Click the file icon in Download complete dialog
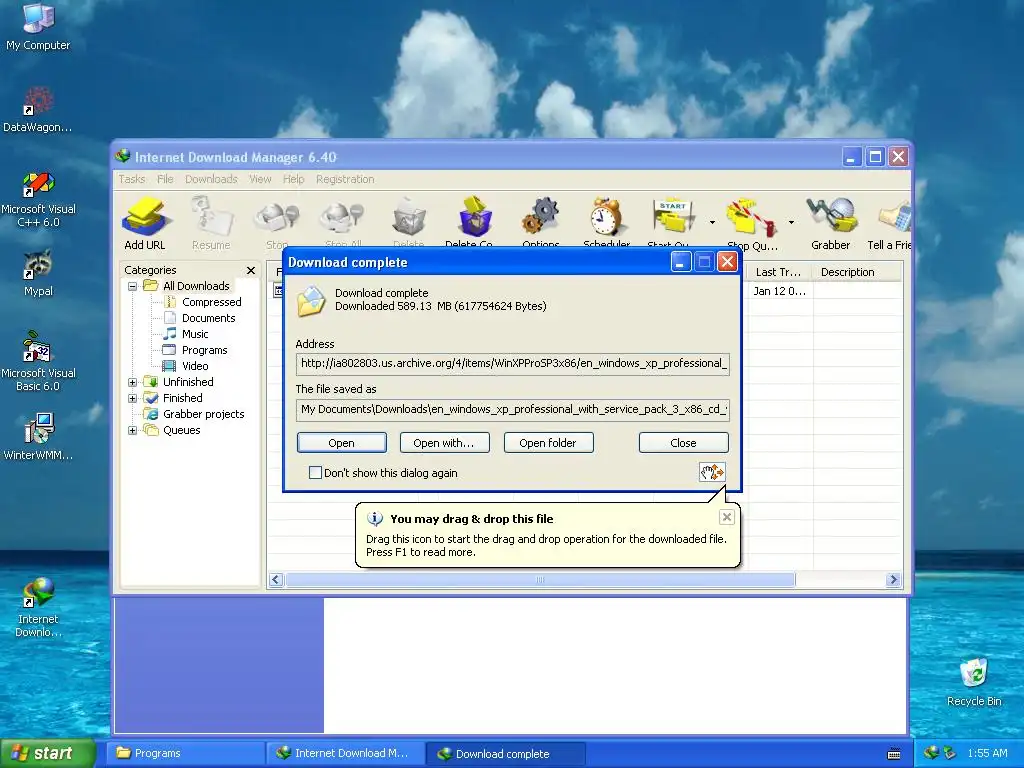 pyautogui.click(x=312, y=300)
